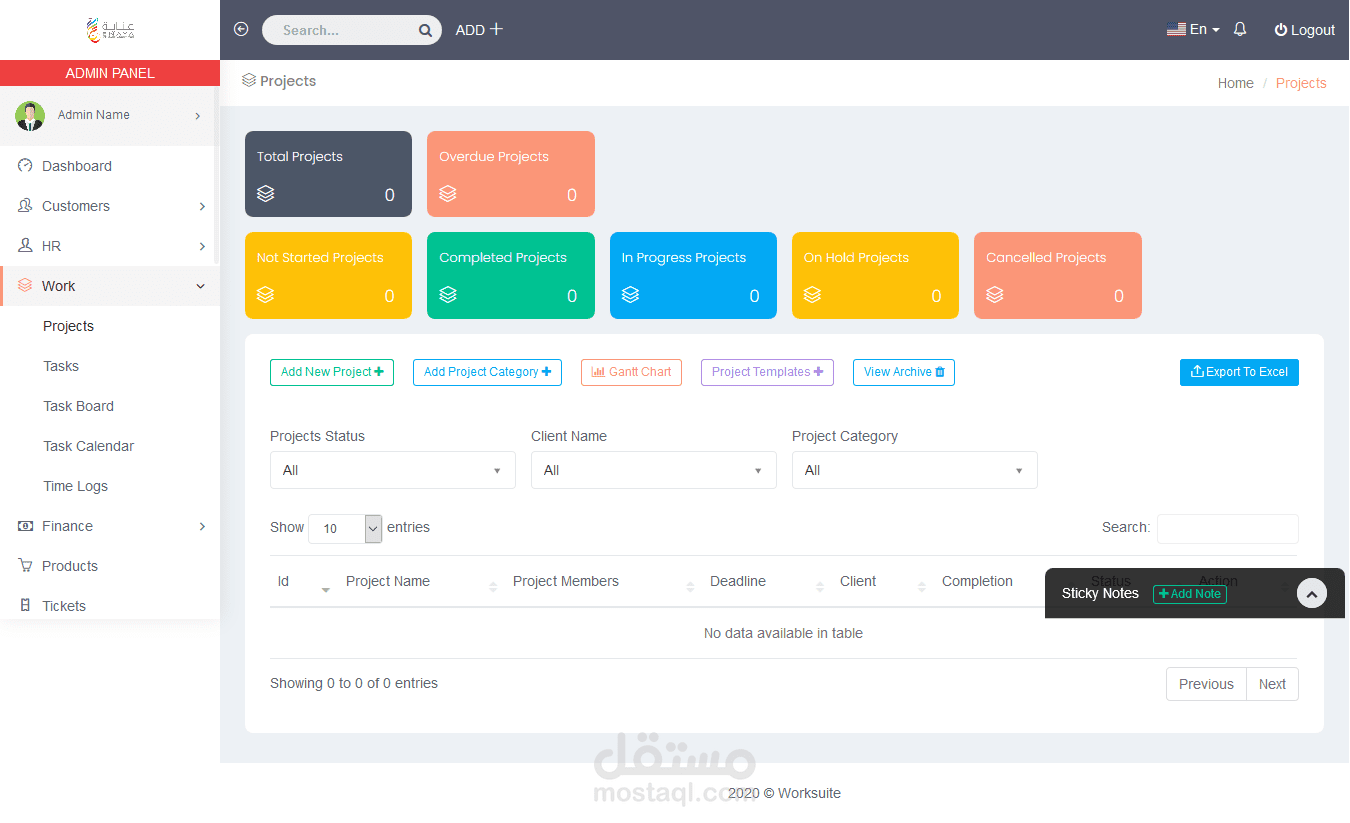Click the Tickets icon in sidebar
Image resolution: width=1350 pixels, height=823 pixels.
point(25,606)
